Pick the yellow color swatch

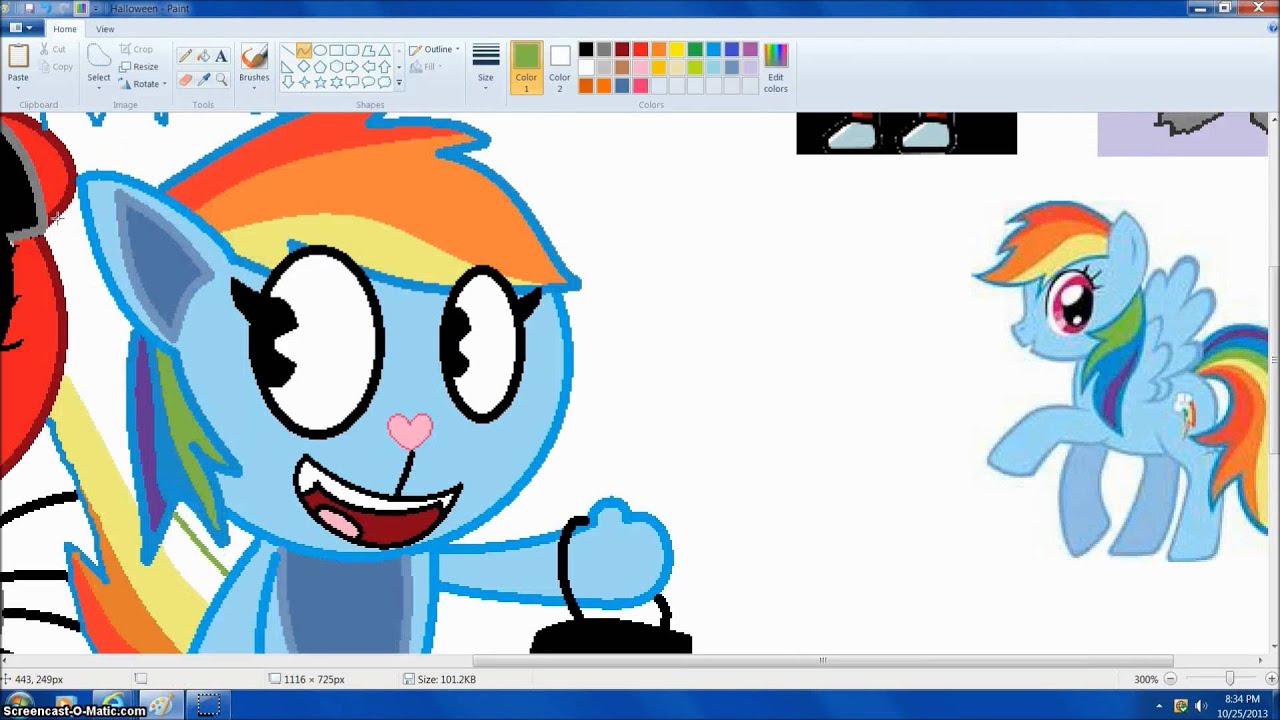click(676, 50)
